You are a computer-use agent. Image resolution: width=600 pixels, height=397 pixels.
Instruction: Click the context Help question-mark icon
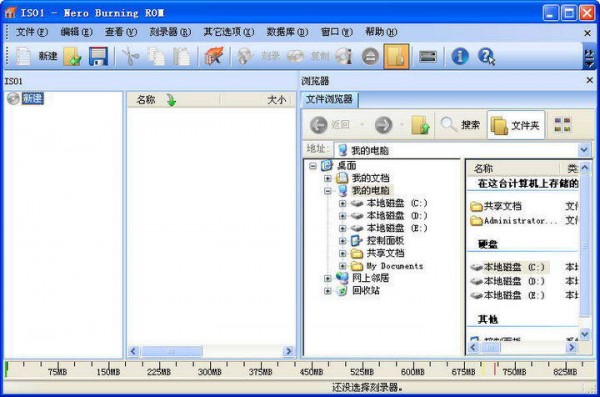pos(486,57)
